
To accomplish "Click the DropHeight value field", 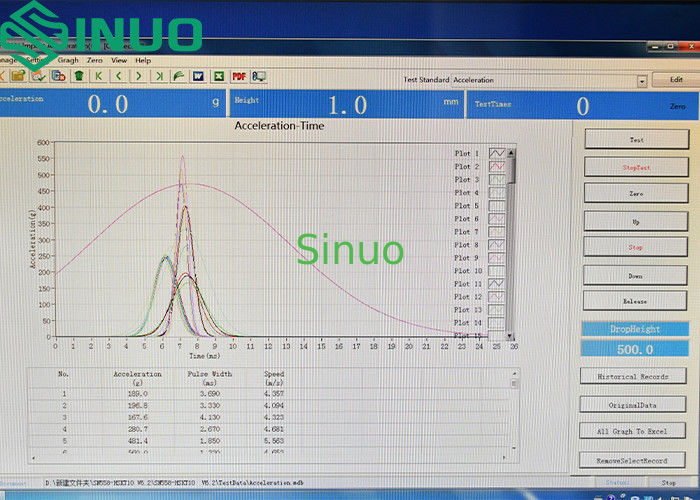I will pyautogui.click(x=636, y=349).
